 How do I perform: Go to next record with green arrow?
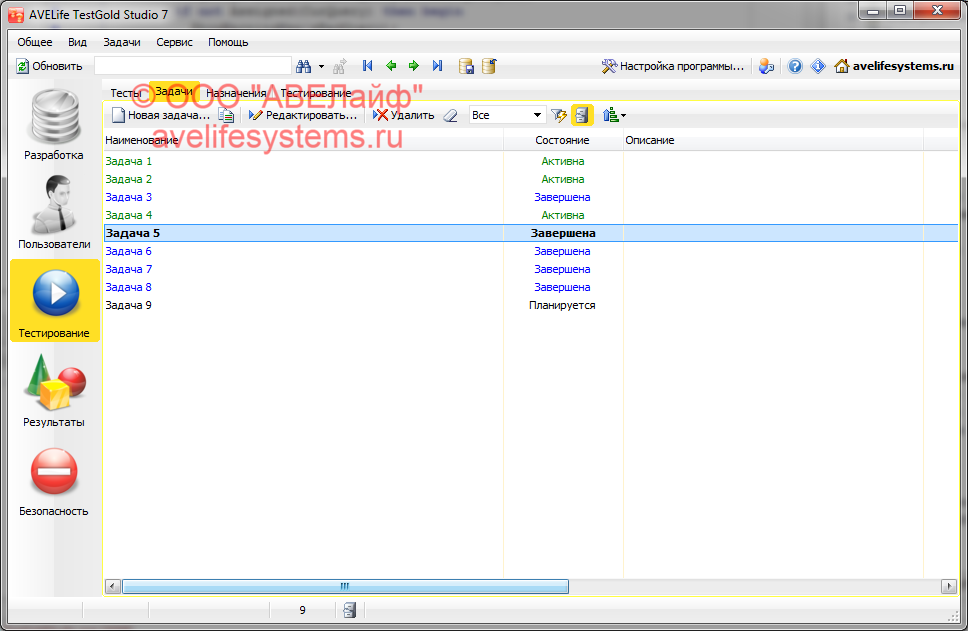click(413, 66)
